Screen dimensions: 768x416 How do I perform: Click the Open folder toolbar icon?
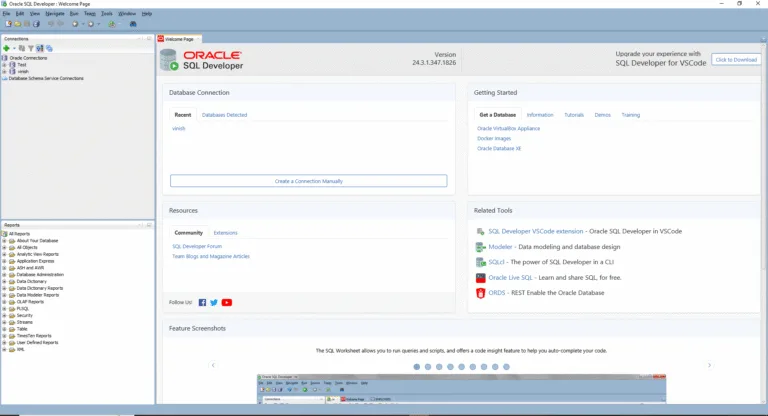click(x=18, y=24)
